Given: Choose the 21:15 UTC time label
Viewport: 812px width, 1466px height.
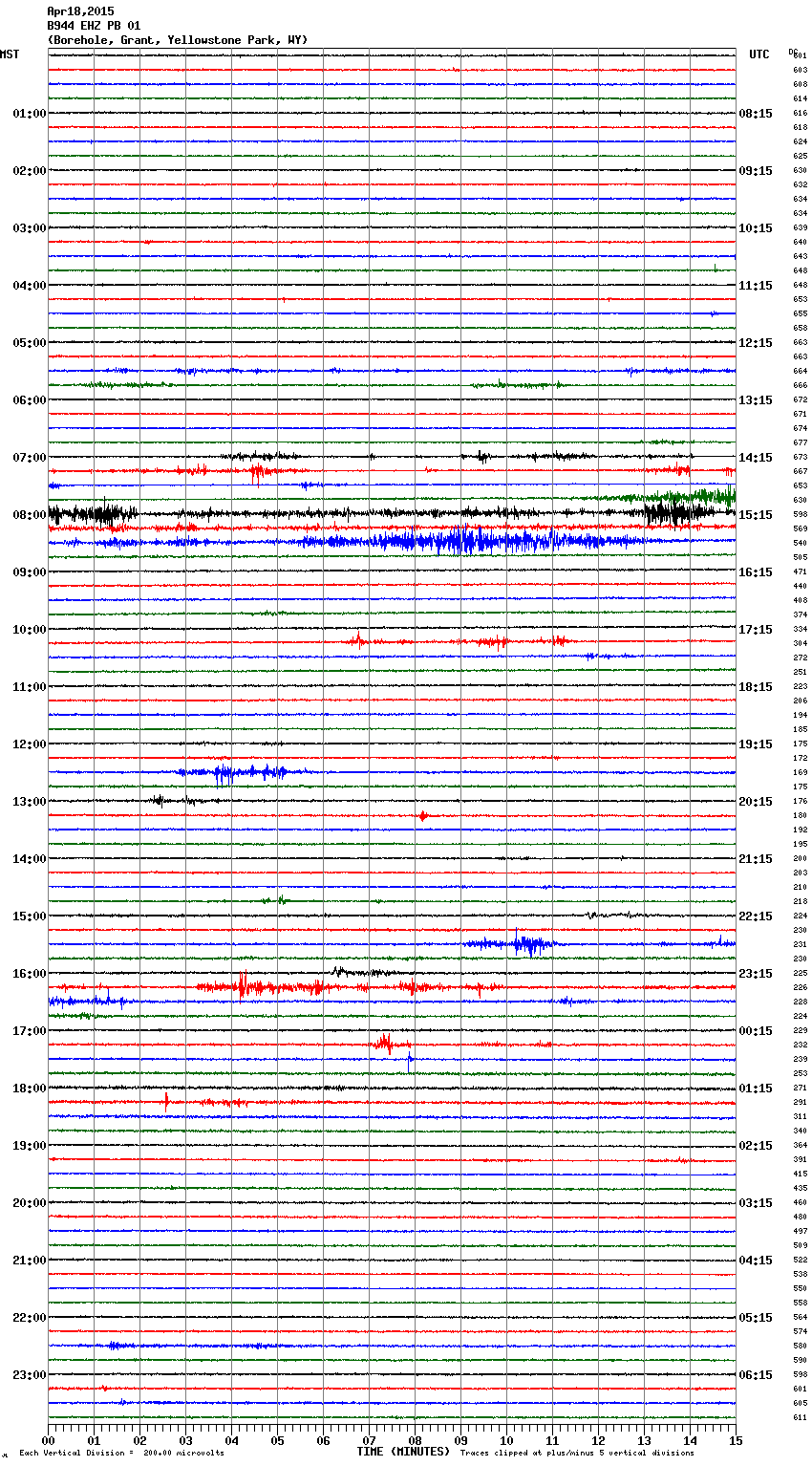Looking at the screenshot, I should pyautogui.click(x=756, y=859).
